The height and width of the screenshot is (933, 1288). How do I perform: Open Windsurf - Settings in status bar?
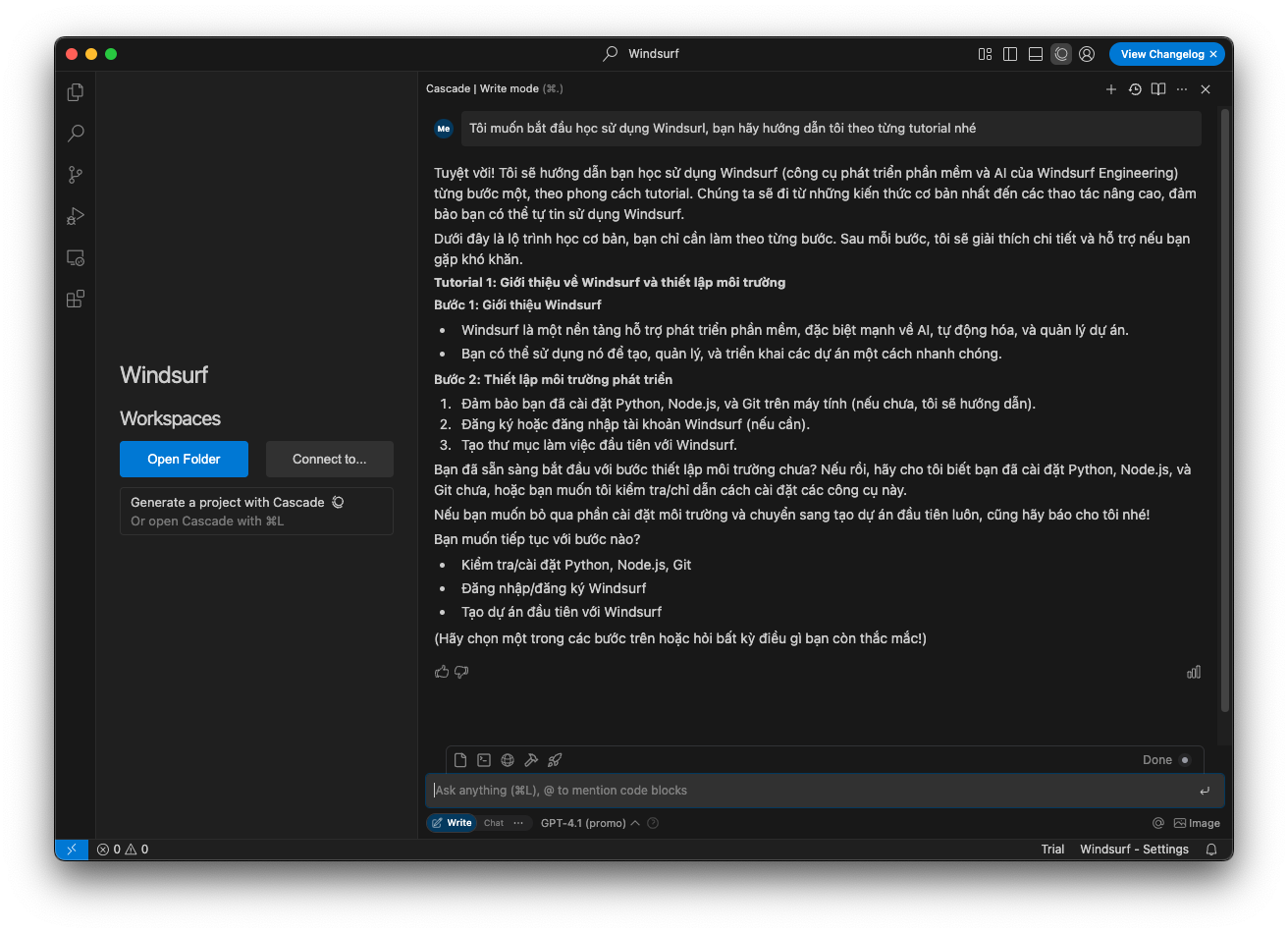(x=1134, y=850)
